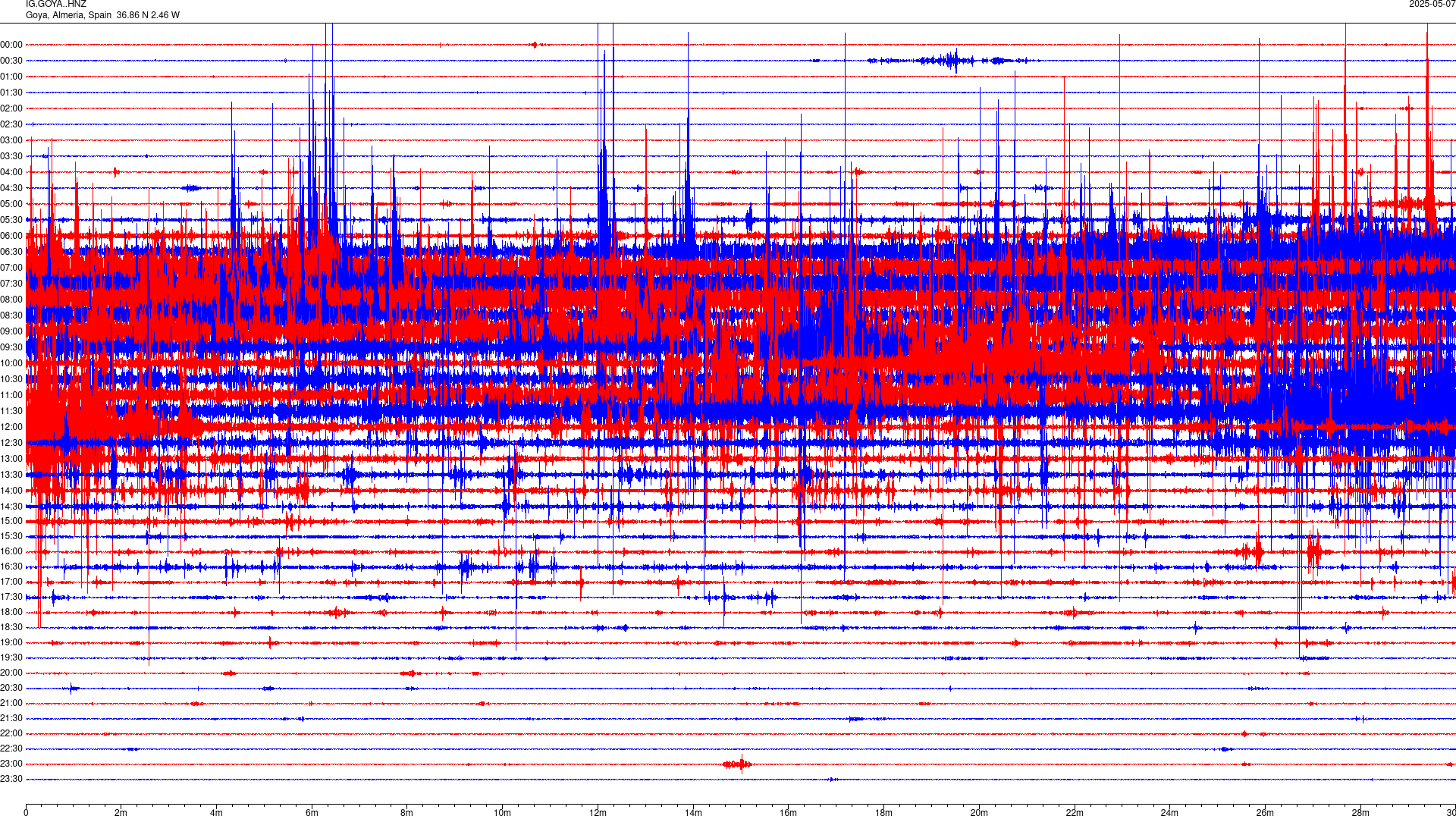Image resolution: width=1456 pixels, height=819 pixels.
Task: Select the 04:00 trace time label
Action: pos(11,172)
